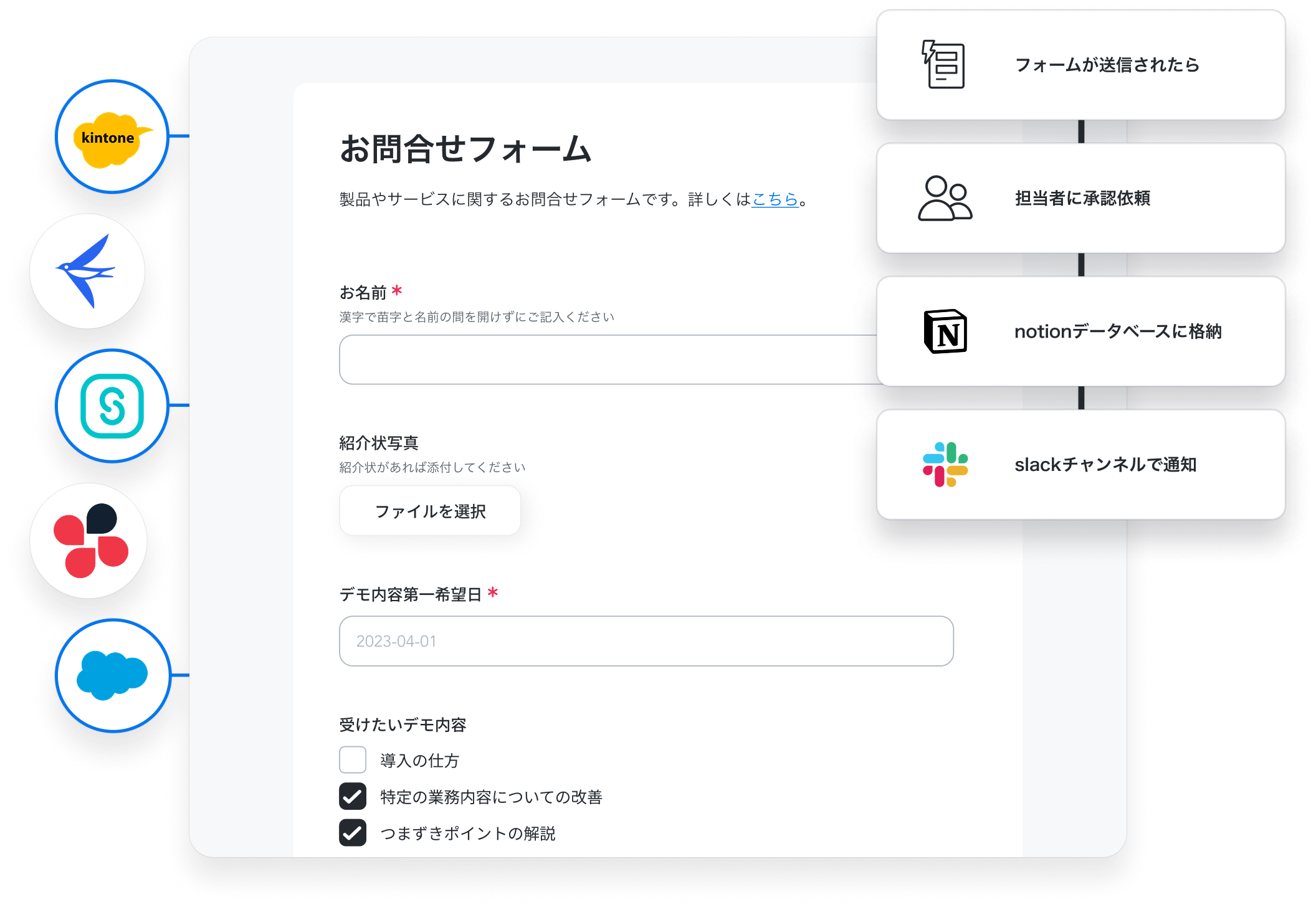Click the form submitted trigger icon
Screen dimensions: 1316x907
pyautogui.click(x=944, y=65)
